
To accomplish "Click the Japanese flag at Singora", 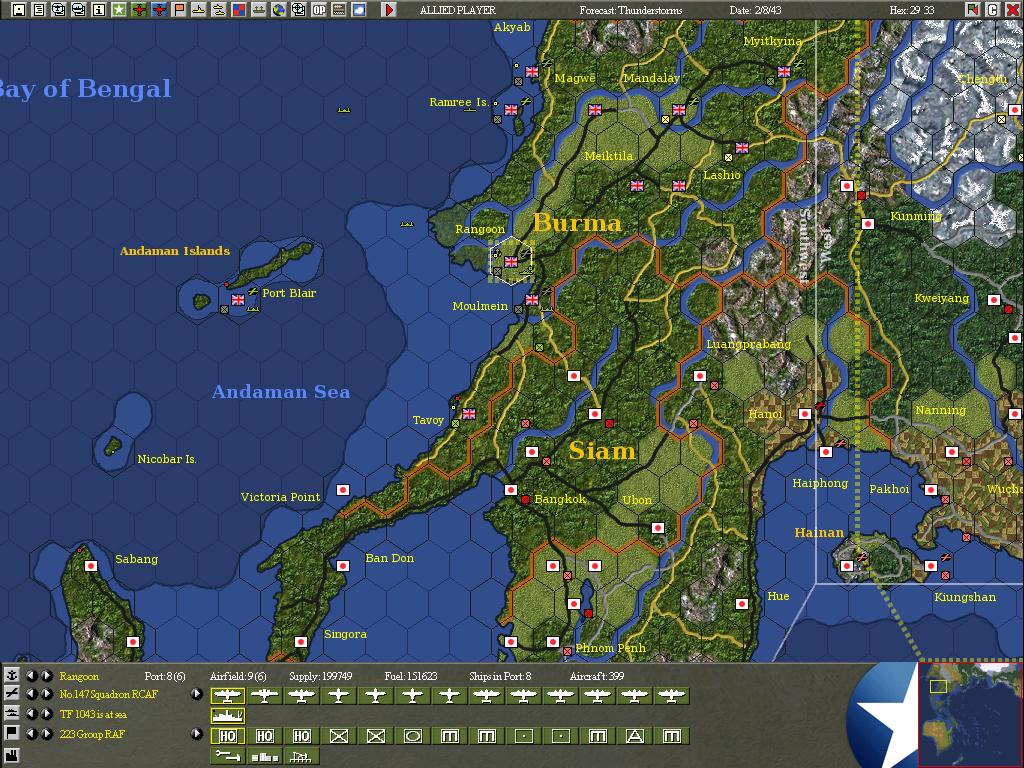I will (x=301, y=641).
